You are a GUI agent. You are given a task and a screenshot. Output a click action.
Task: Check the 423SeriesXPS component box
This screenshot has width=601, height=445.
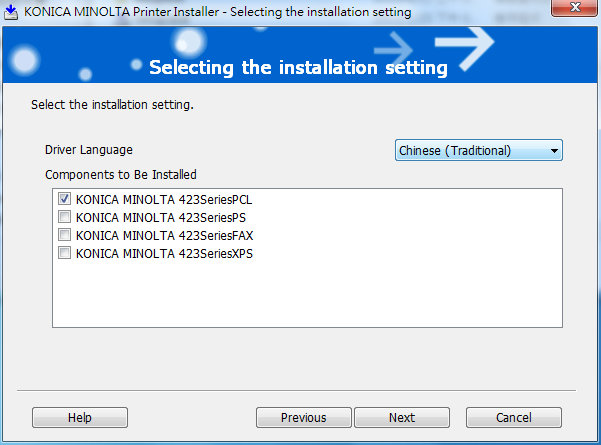[x=64, y=253]
